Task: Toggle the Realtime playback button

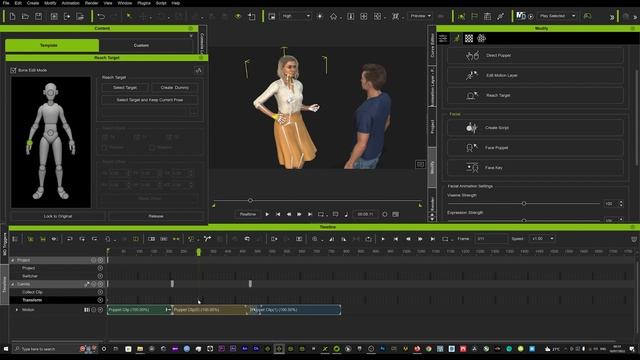Action: [x=247, y=214]
